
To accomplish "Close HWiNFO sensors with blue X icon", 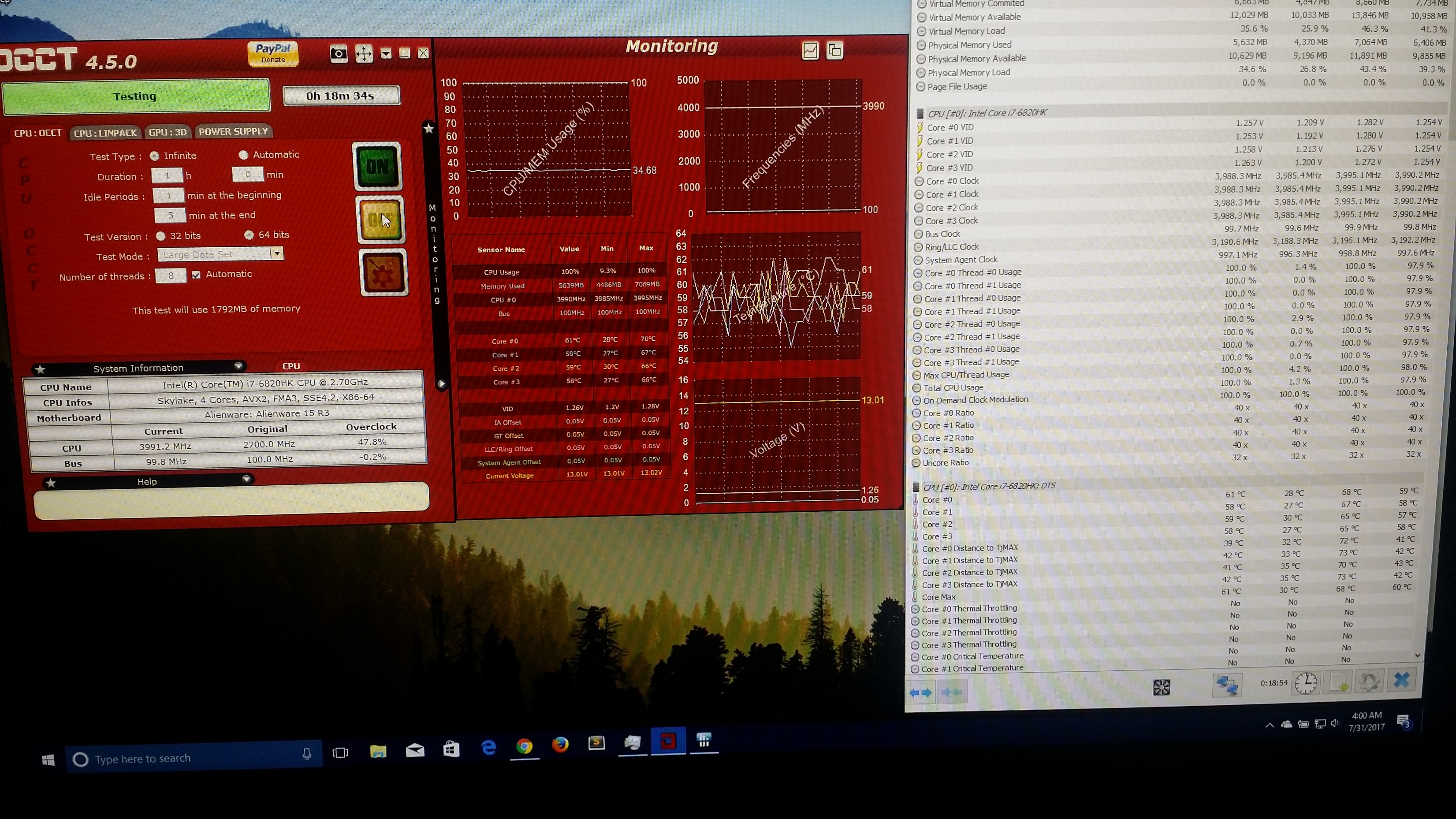I will [1402, 680].
